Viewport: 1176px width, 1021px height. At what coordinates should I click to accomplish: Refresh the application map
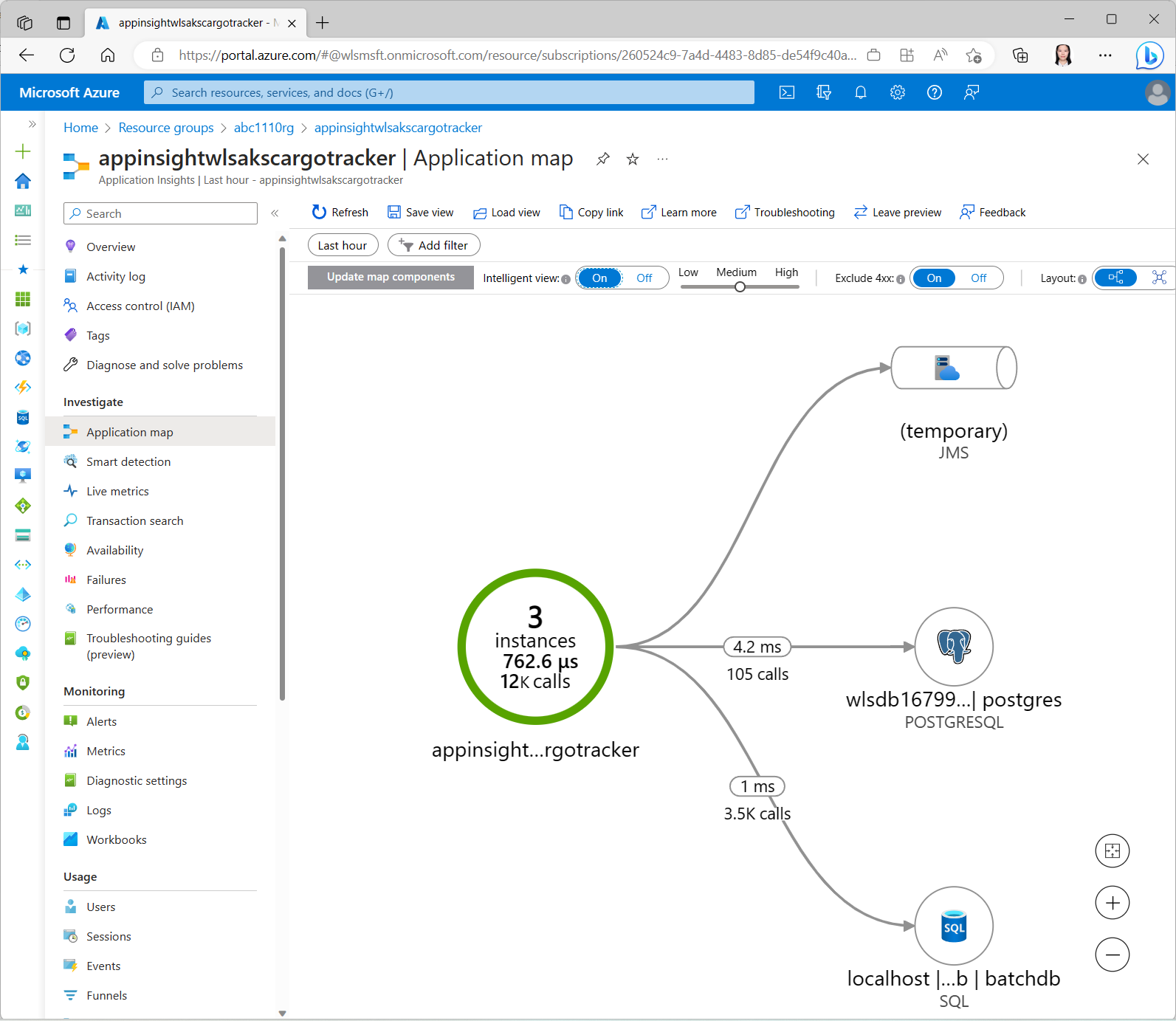click(x=340, y=213)
